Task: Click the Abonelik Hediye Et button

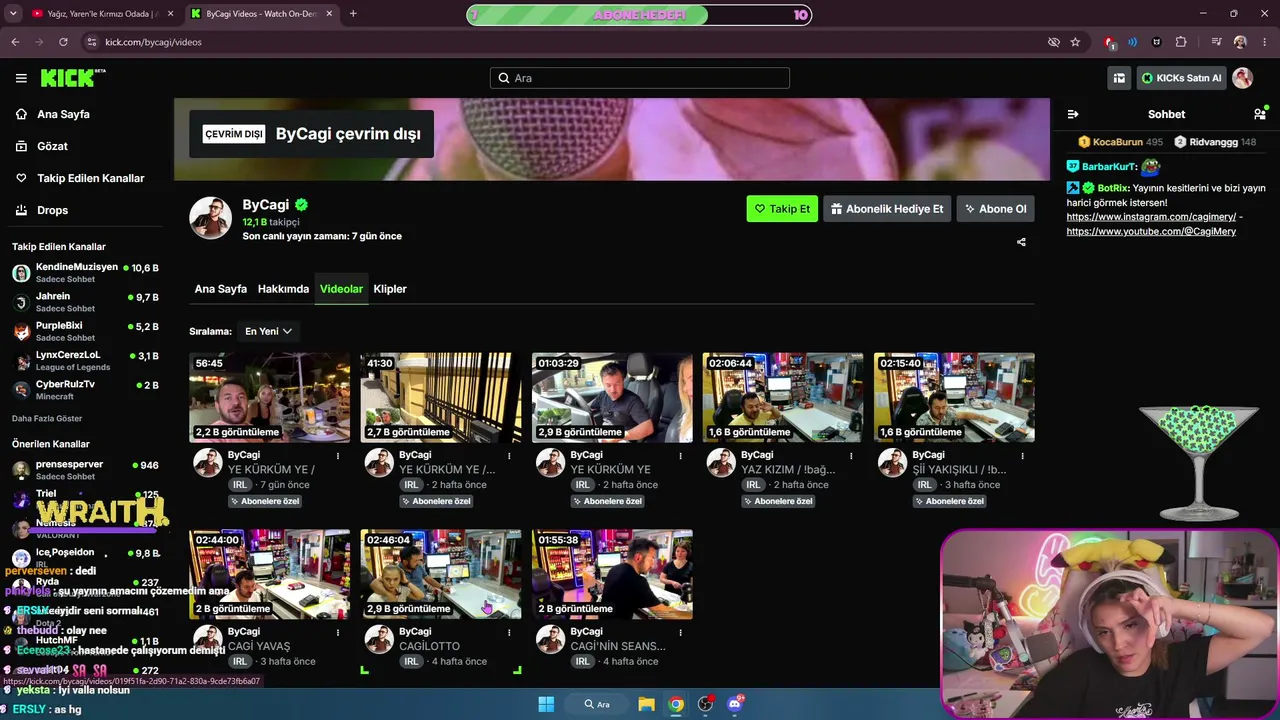Action: [x=887, y=209]
